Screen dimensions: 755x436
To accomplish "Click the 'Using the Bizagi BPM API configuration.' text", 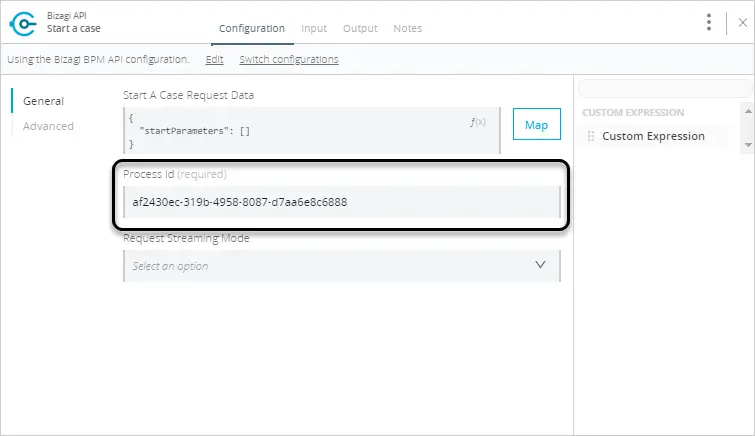I will coord(98,59).
